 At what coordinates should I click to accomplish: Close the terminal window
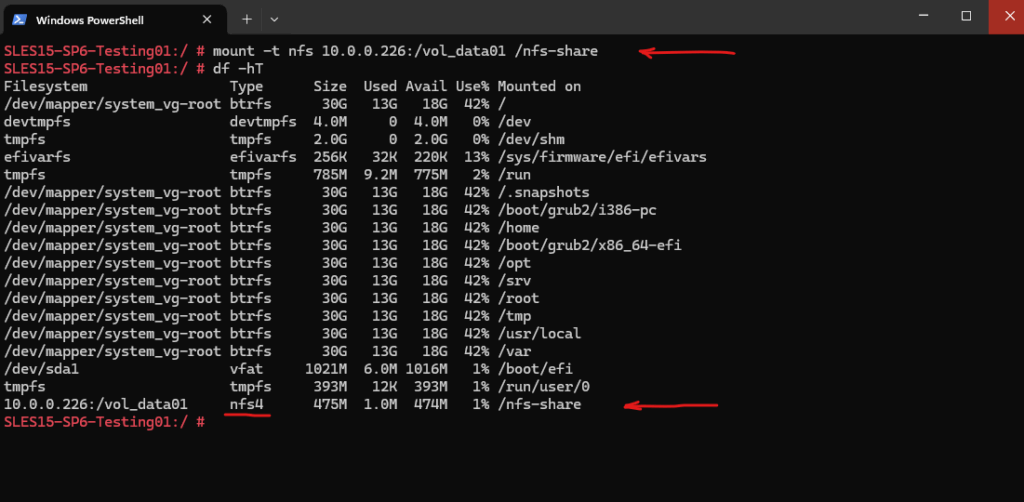pos(1006,16)
